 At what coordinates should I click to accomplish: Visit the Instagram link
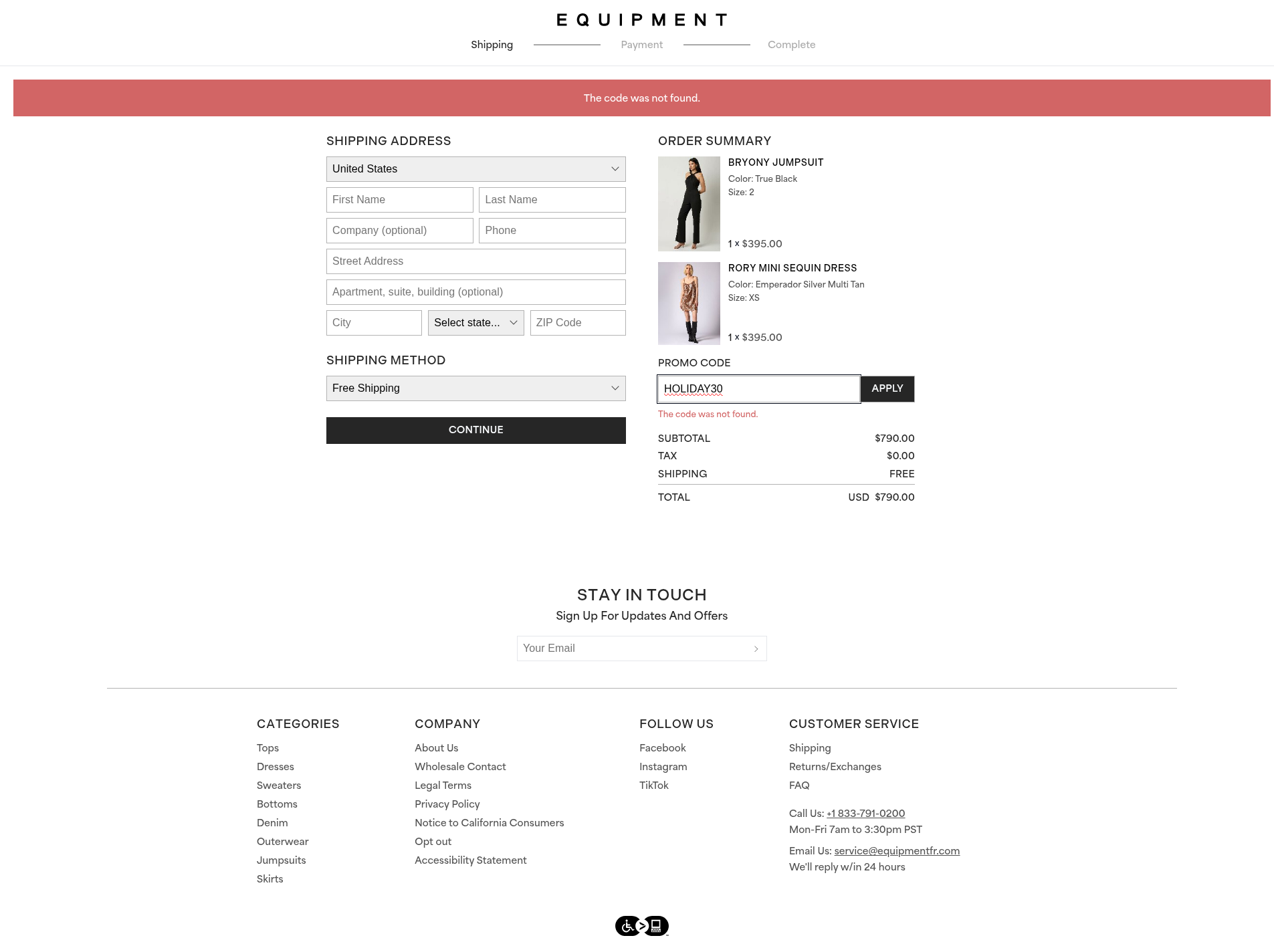coord(663,767)
